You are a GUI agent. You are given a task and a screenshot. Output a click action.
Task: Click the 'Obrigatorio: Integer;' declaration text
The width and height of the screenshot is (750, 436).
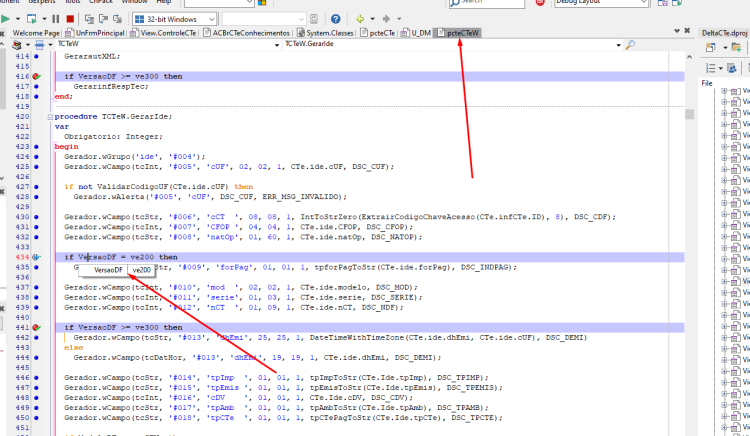[113, 137]
